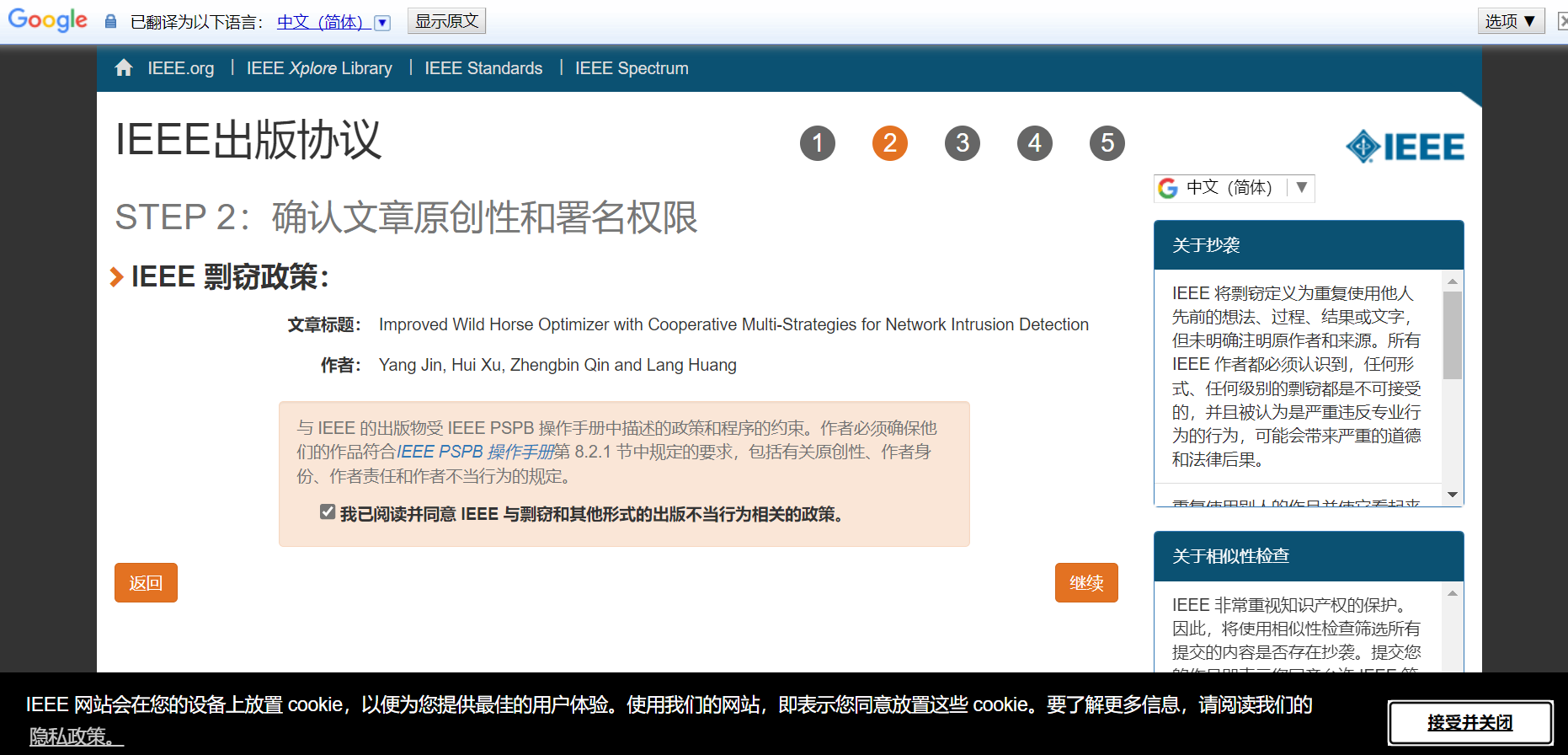Click the IEEE logo at top right

click(x=1405, y=147)
